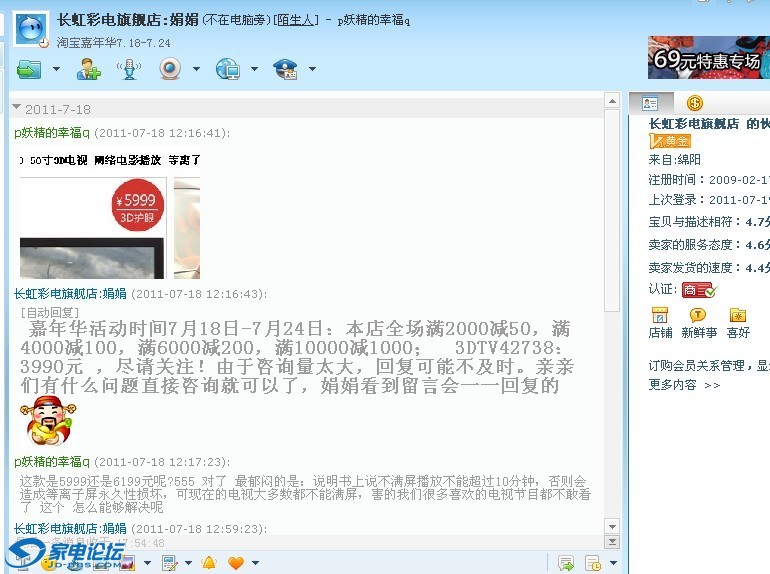Collapse the 2011-7-18 date group
The width and height of the screenshot is (770, 574).
pyautogui.click(x=17, y=108)
